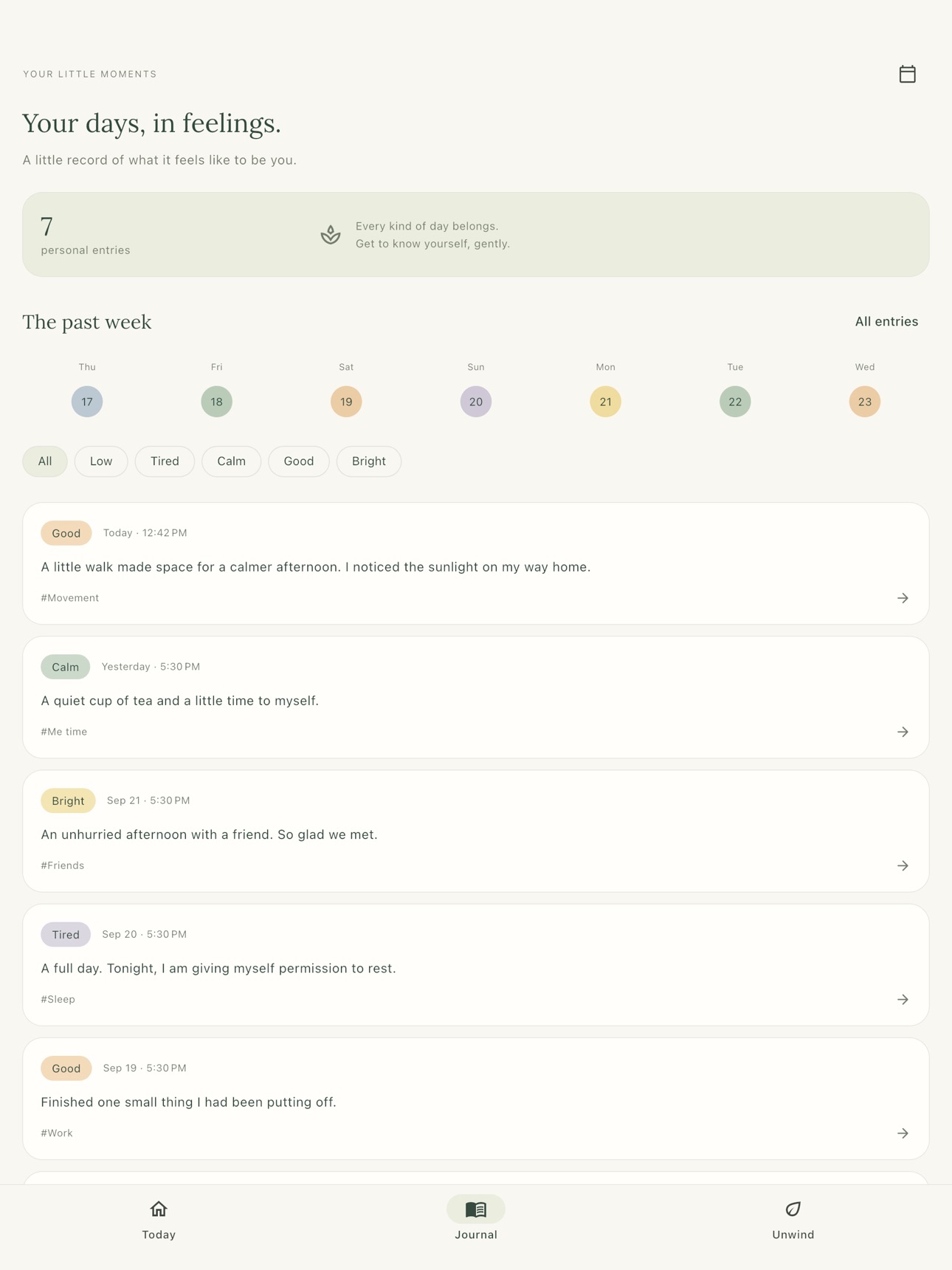Open the quiet cup of tea entry
This screenshot has width=952, height=1270.
click(x=476, y=697)
